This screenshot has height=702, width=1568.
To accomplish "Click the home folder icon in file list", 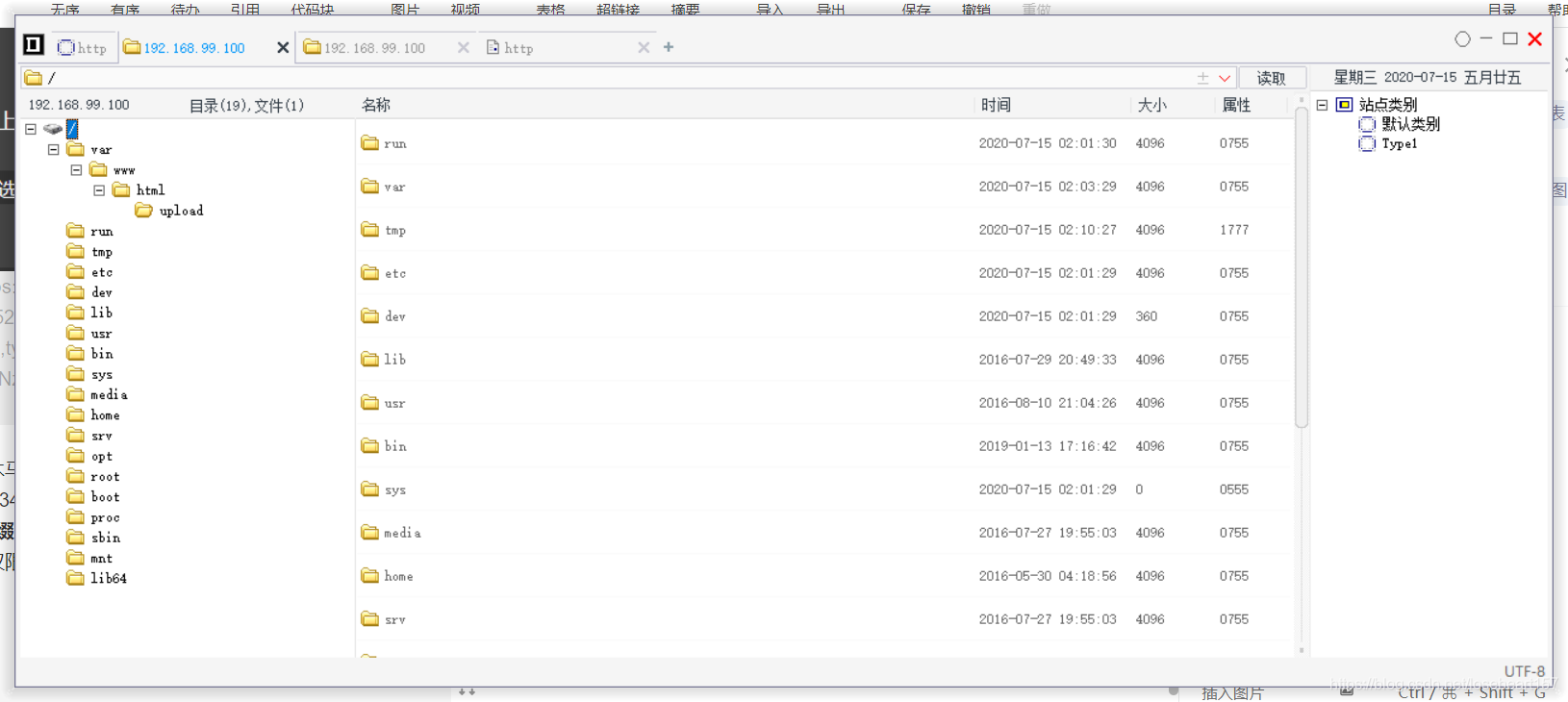I will (x=370, y=575).
